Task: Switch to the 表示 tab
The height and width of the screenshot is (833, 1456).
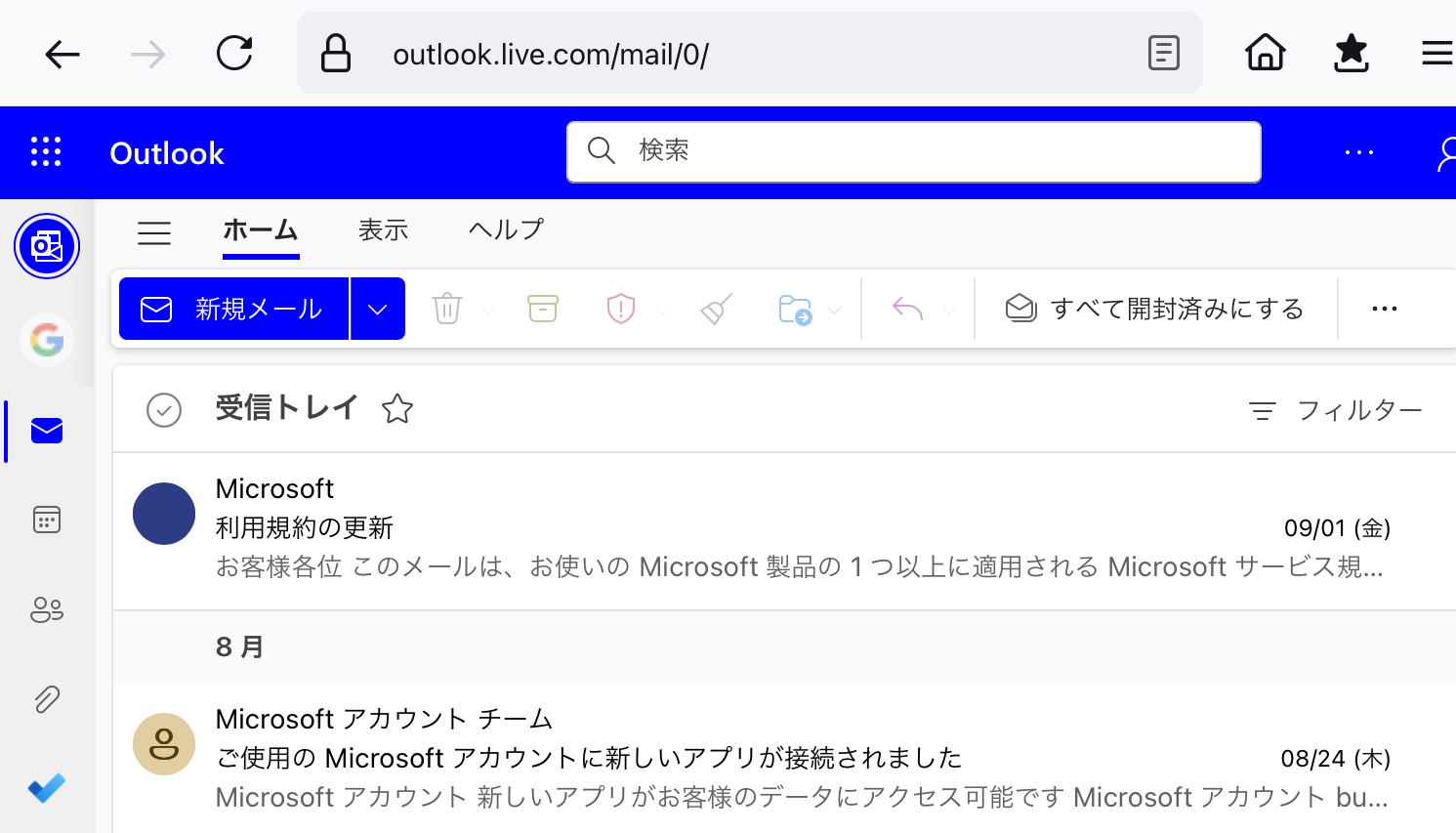Action: 384,230
